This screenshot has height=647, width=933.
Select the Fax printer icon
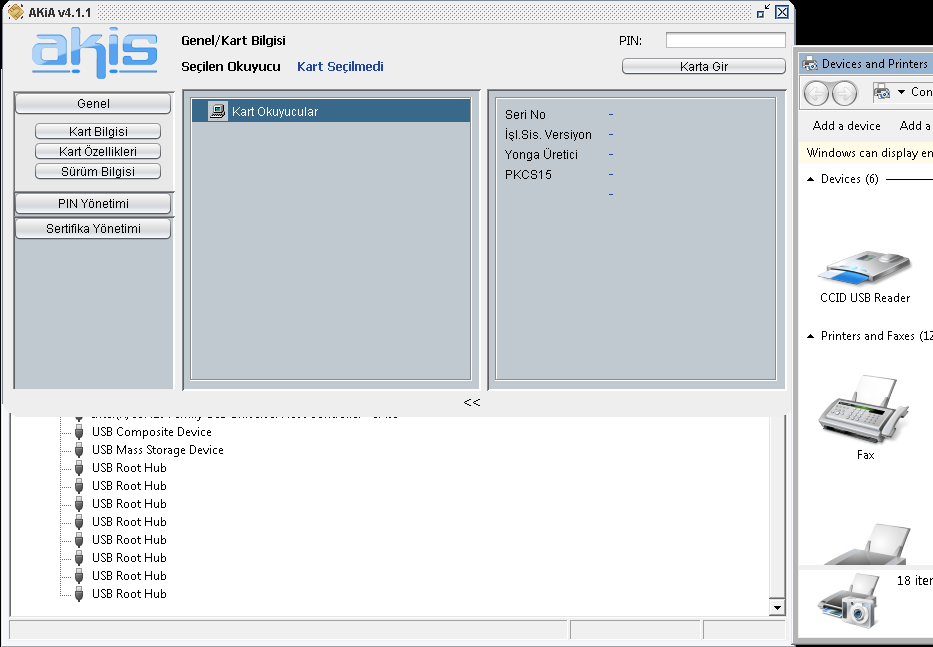click(x=864, y=410)
